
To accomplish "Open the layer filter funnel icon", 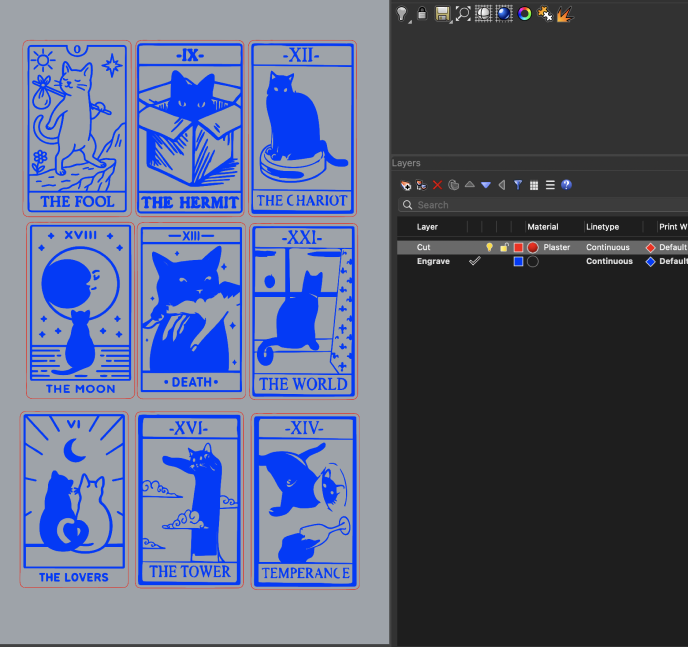I will tap(518, 185).
